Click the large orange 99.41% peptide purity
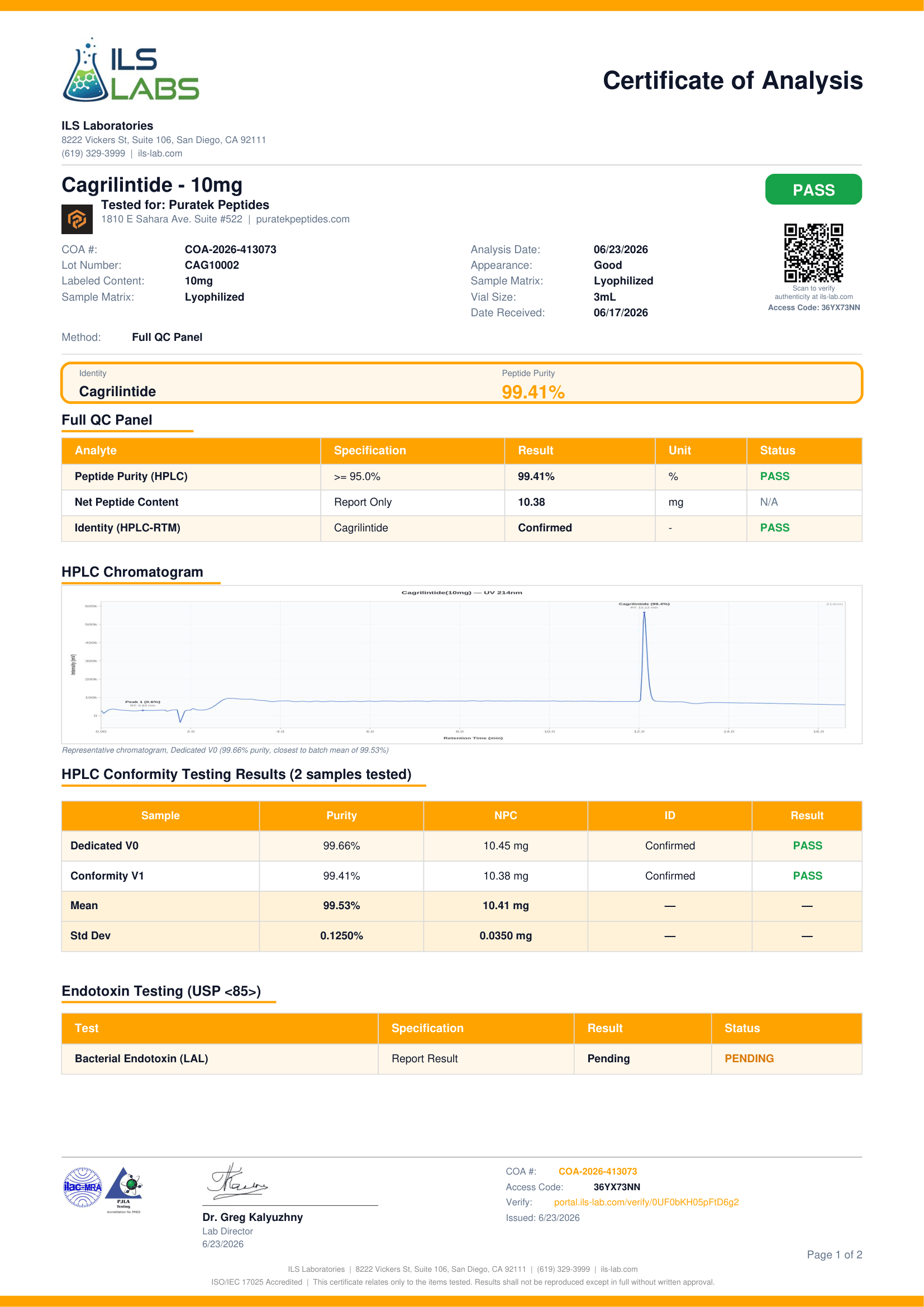The image size is (924, 1307). pos(533,392)
